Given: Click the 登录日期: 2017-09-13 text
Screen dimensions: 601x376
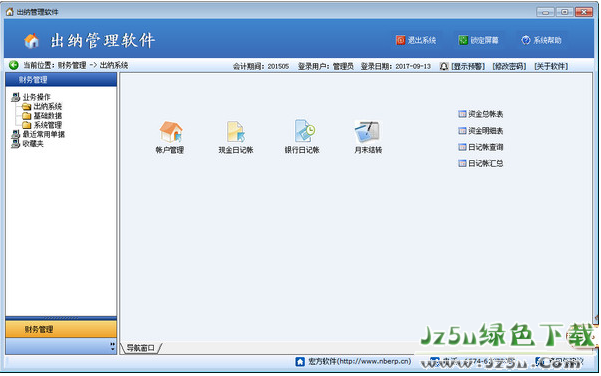Looking at the screenshot, I should tap(396, 66).
